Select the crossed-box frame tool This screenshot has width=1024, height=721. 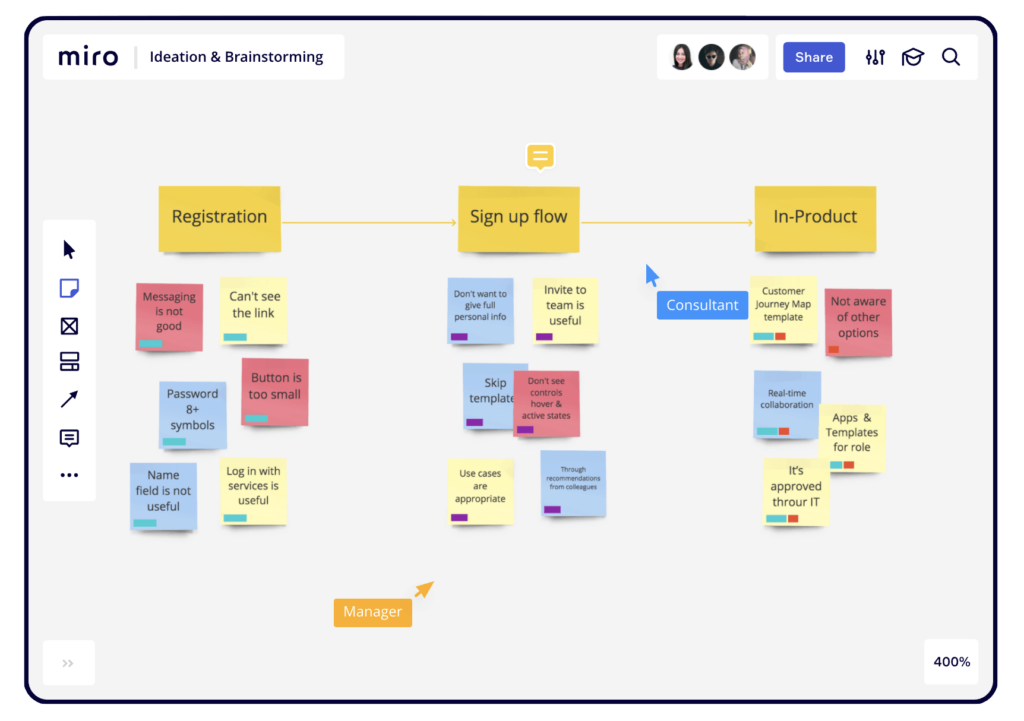coord(69,326)
